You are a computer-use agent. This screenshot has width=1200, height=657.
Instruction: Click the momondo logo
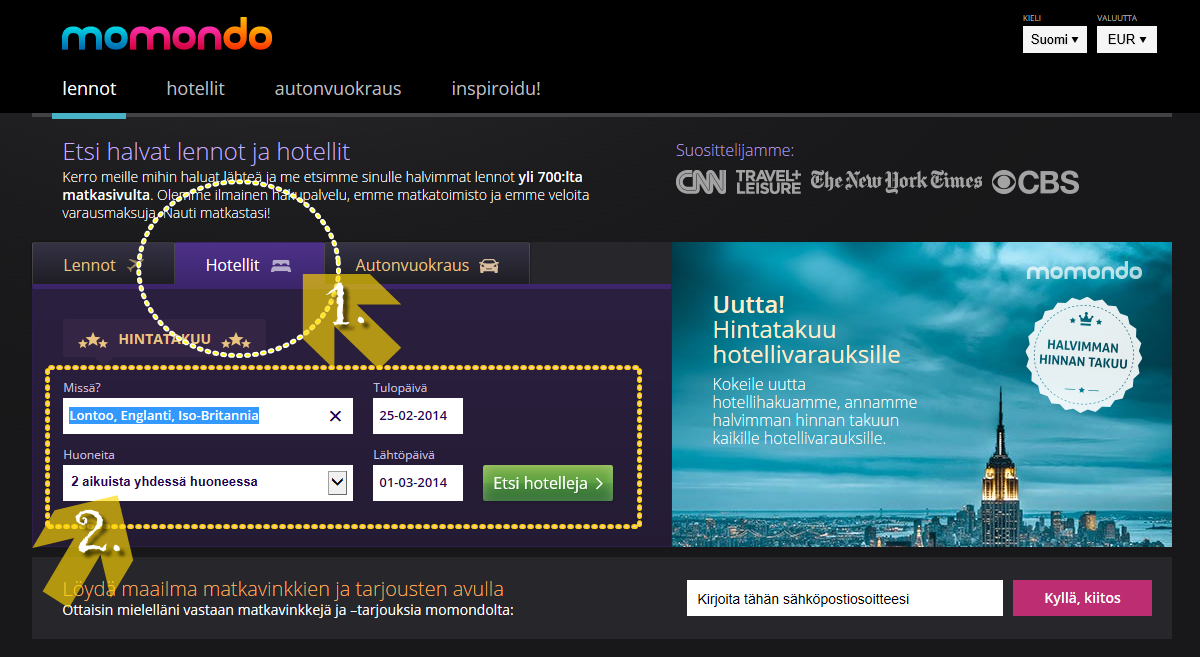[x=166, y=36]
